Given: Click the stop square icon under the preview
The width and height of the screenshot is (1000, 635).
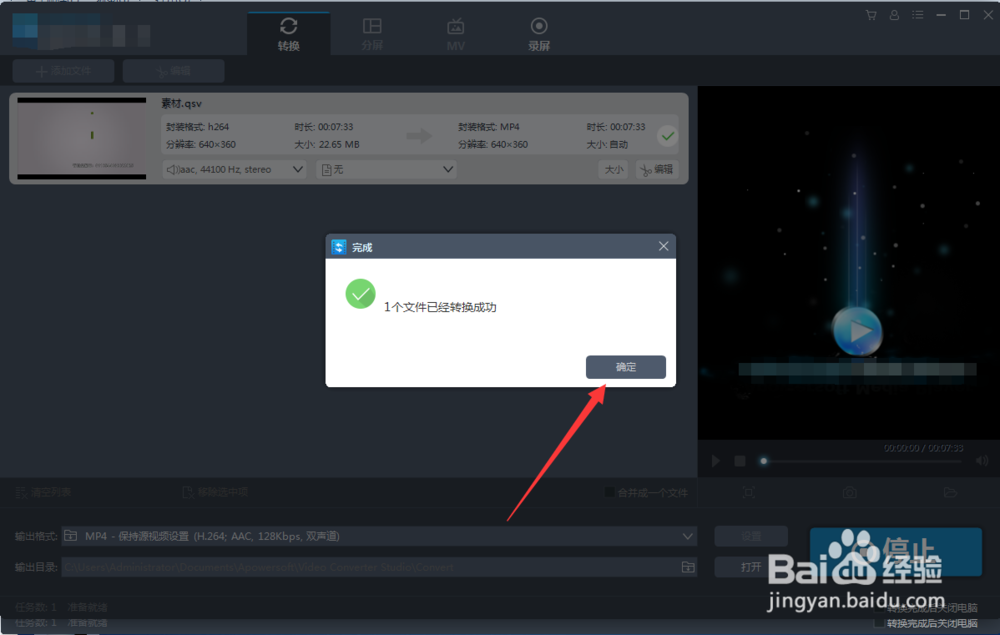Looking at the screenshot, I should 740,461.
